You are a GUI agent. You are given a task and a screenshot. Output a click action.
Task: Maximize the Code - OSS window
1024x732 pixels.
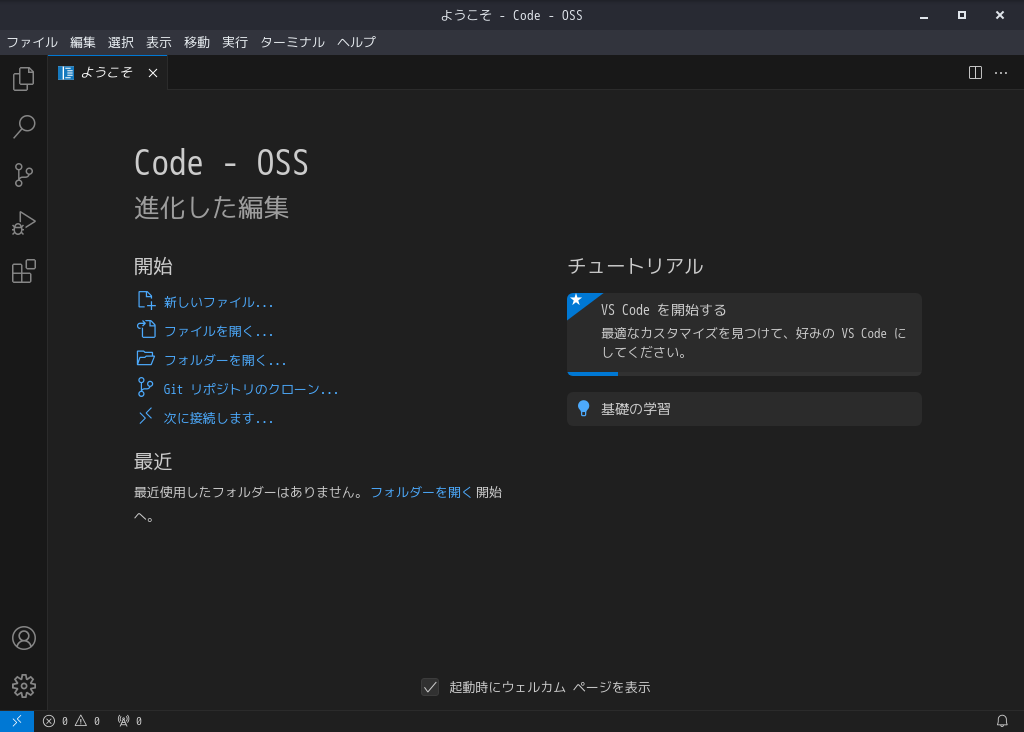[x=961, y=15]
